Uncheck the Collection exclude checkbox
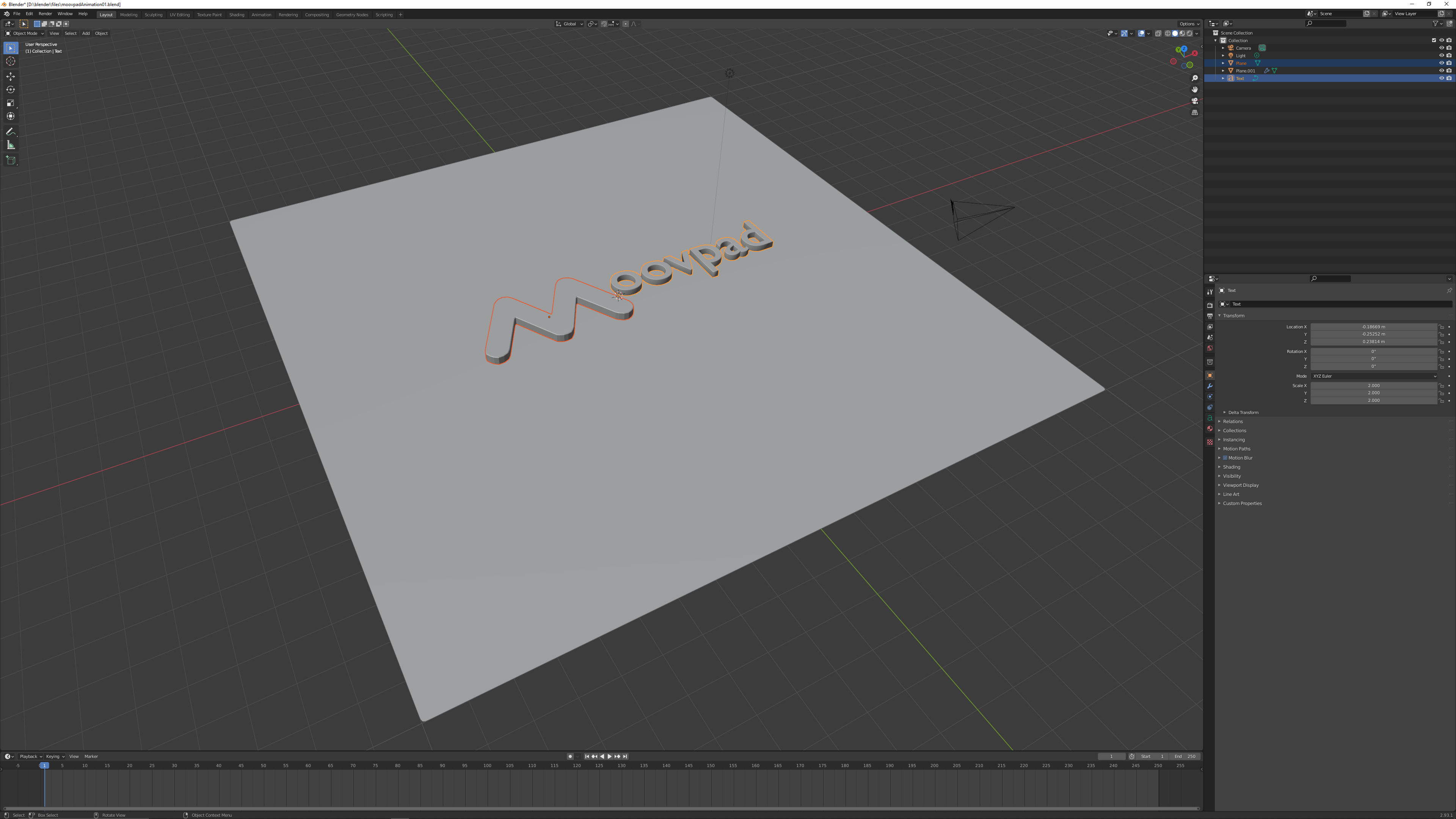The height and width of the screenshot is (819, 1456). 1433,40
